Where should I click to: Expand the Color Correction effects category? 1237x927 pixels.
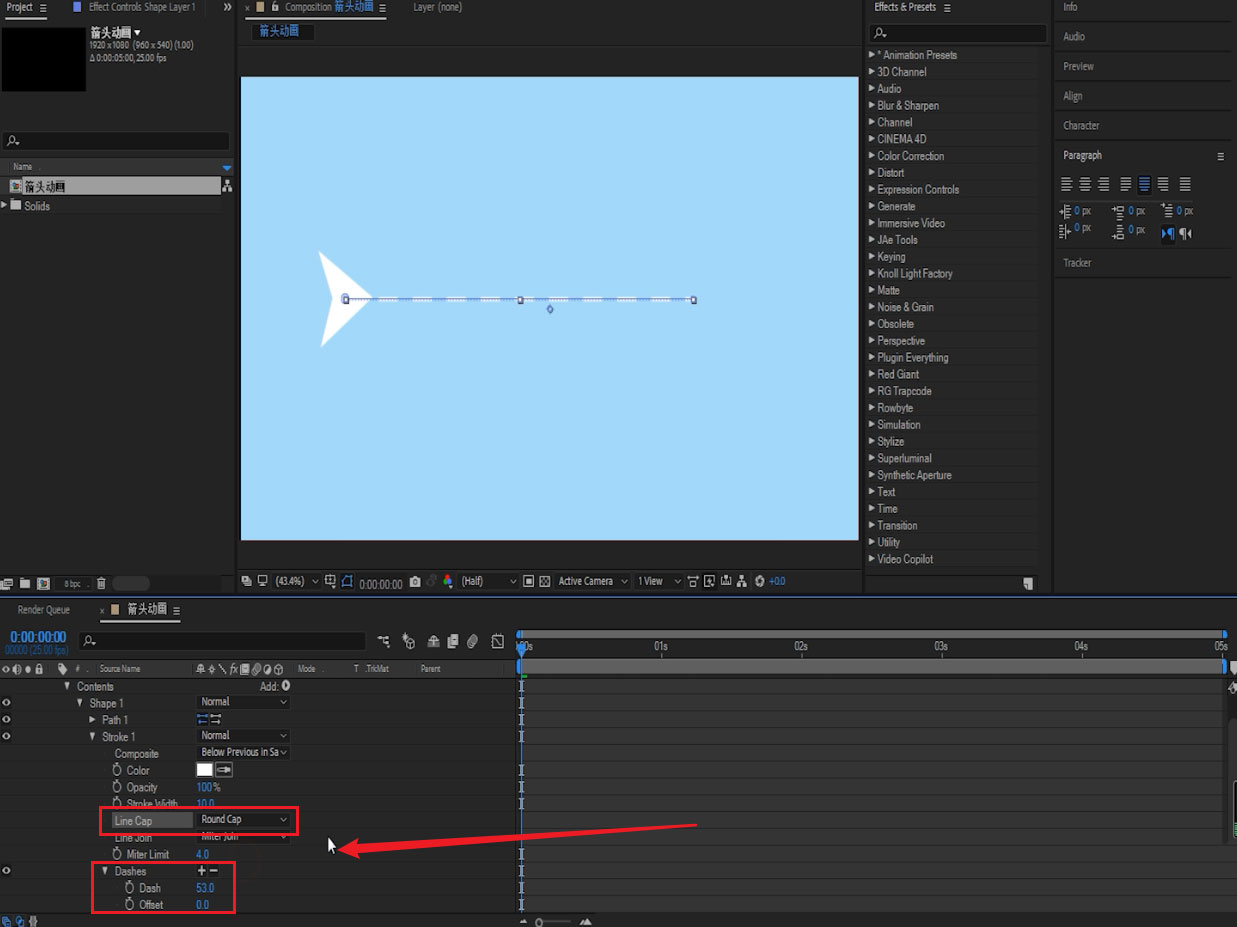872,156
